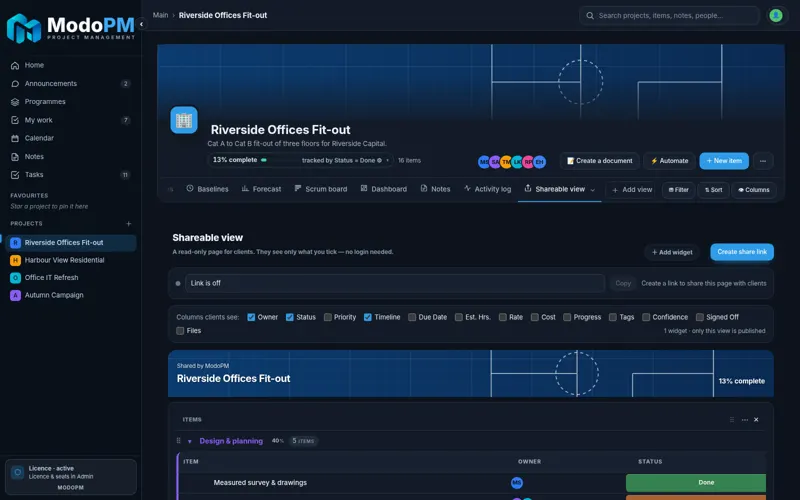Click the MS owner avatar in Measured survey row
The image size is (800, 500).
click(517, 483)
